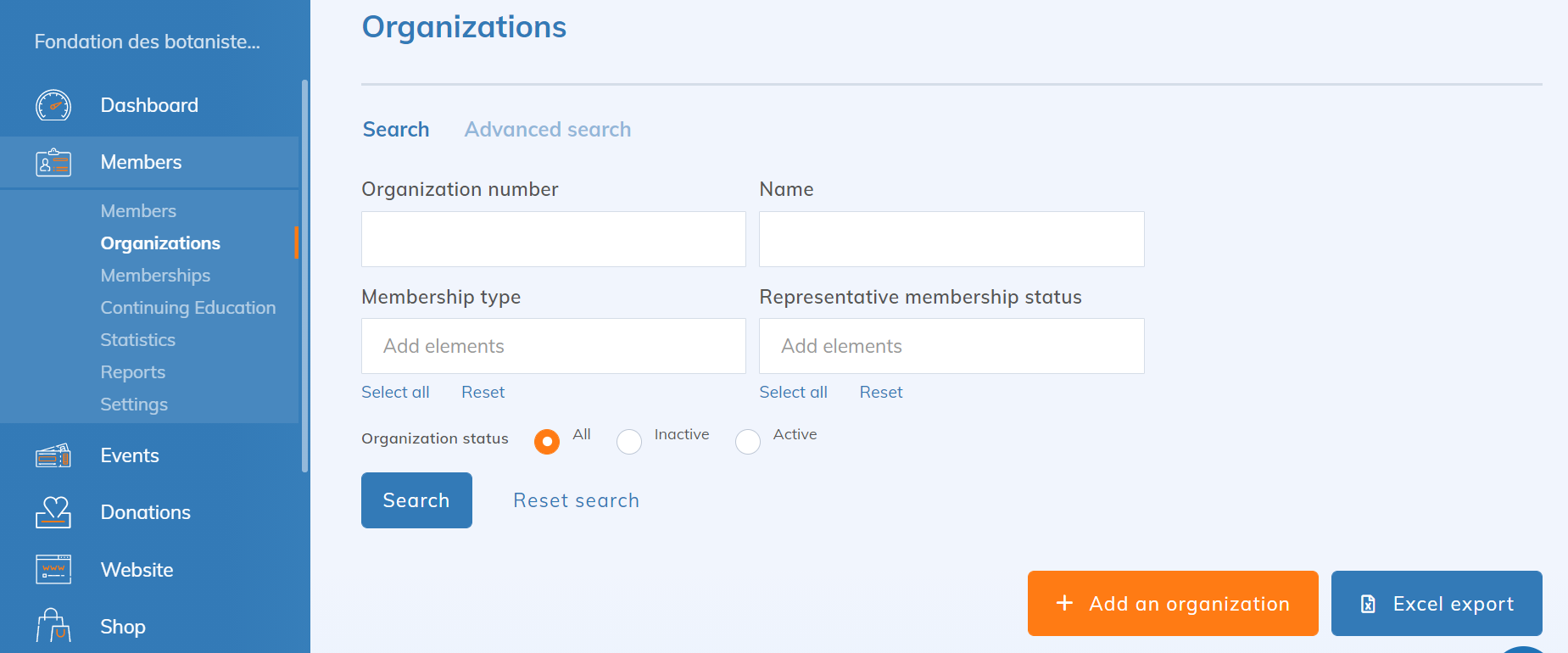Viewport: 1568px width, 653px height.
Task: Open the Membership type selector
Action: (x=553, y=346)
